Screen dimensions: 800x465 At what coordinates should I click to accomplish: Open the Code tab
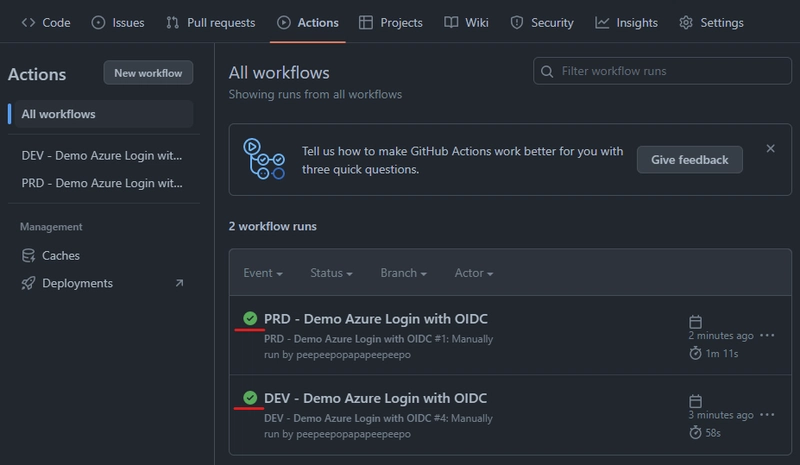pos(46,22)
